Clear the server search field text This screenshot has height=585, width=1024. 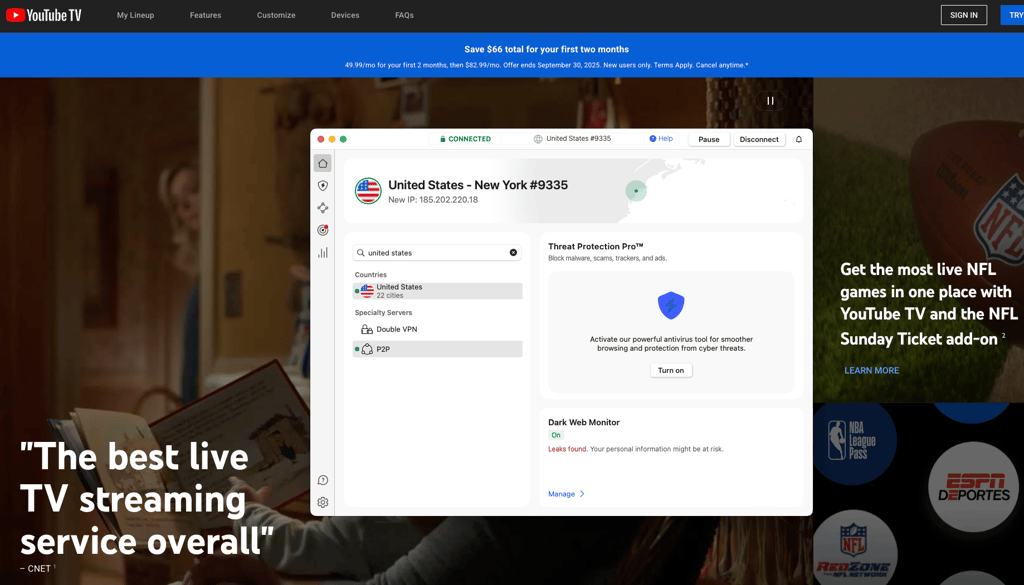coord(513,253)
